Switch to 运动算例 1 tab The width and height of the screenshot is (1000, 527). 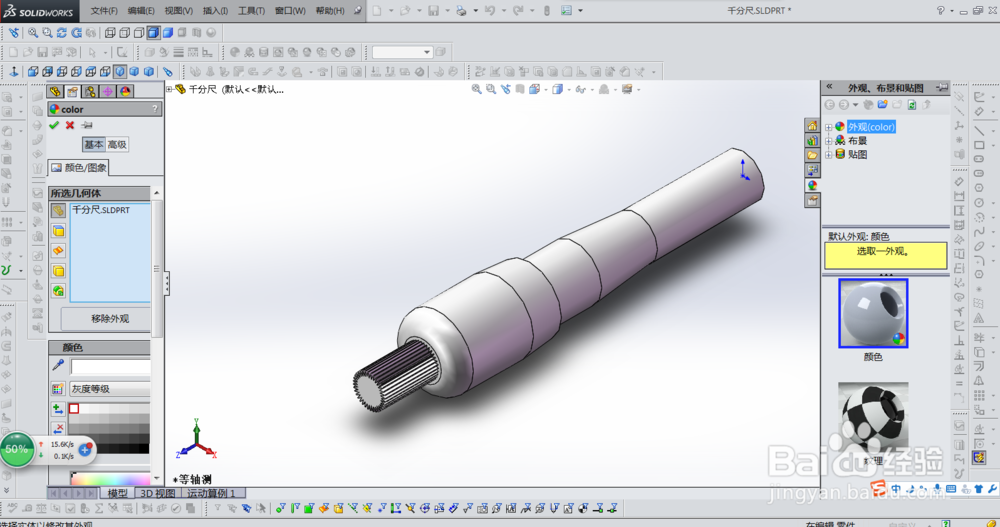[213, 493]
